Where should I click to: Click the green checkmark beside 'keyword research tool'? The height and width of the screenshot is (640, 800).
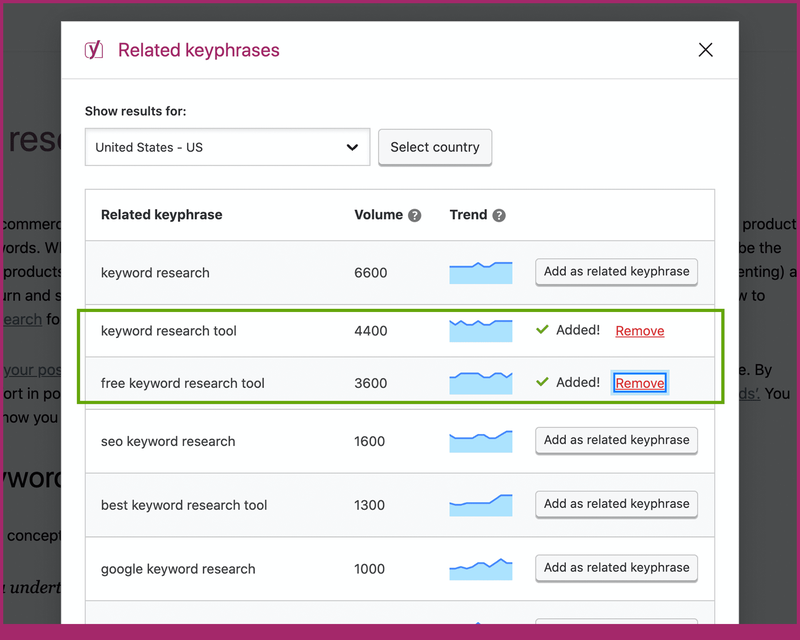tap(542, 330)
